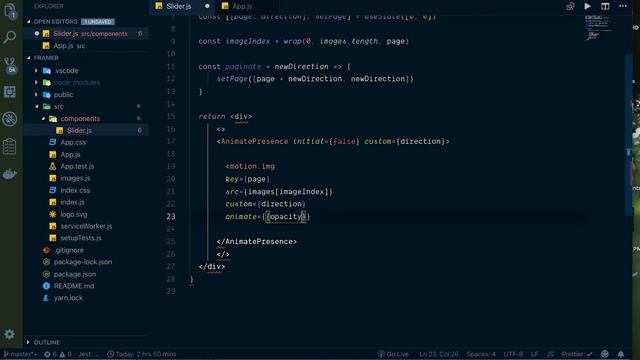
Task: Open logo.svg in the file tree
Action: (73, 214)
